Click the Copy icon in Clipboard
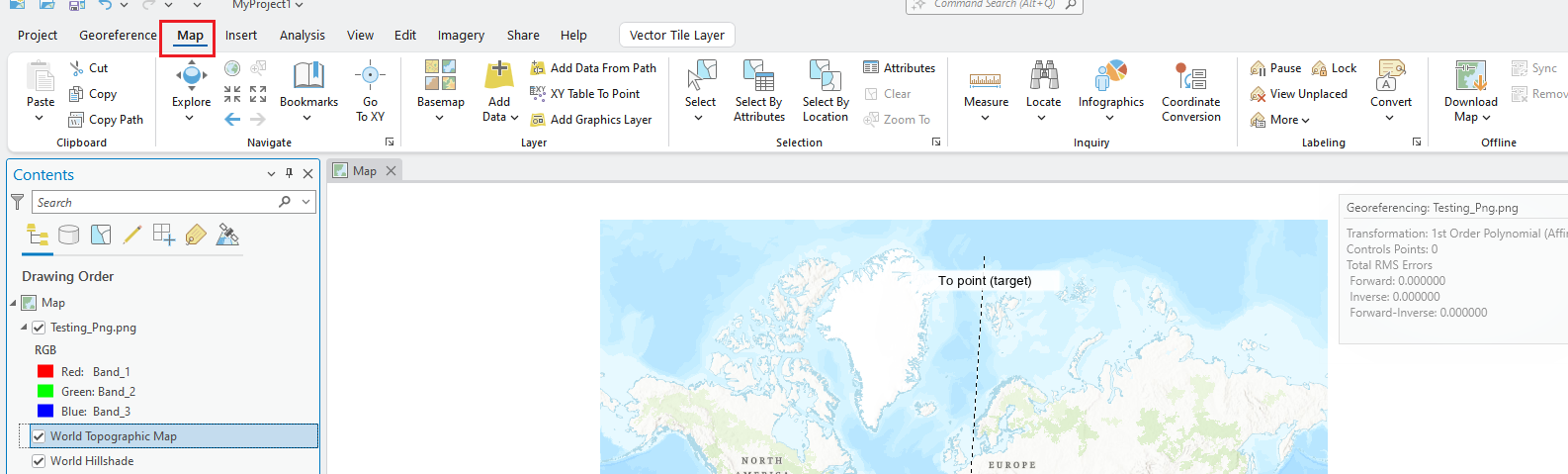 76,94
